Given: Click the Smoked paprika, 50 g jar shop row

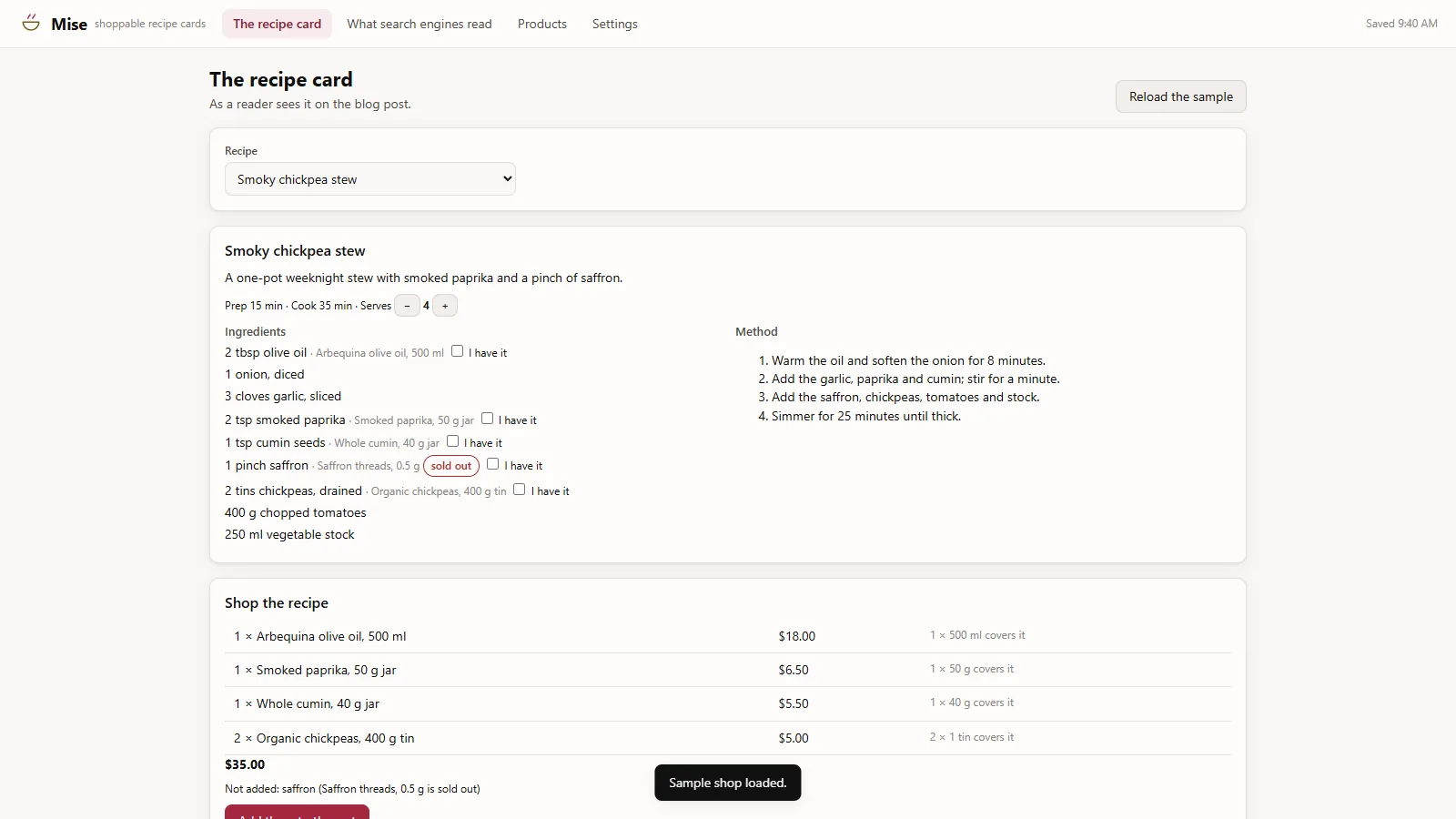Looking at the screenshot, I should tap(728, 670).
